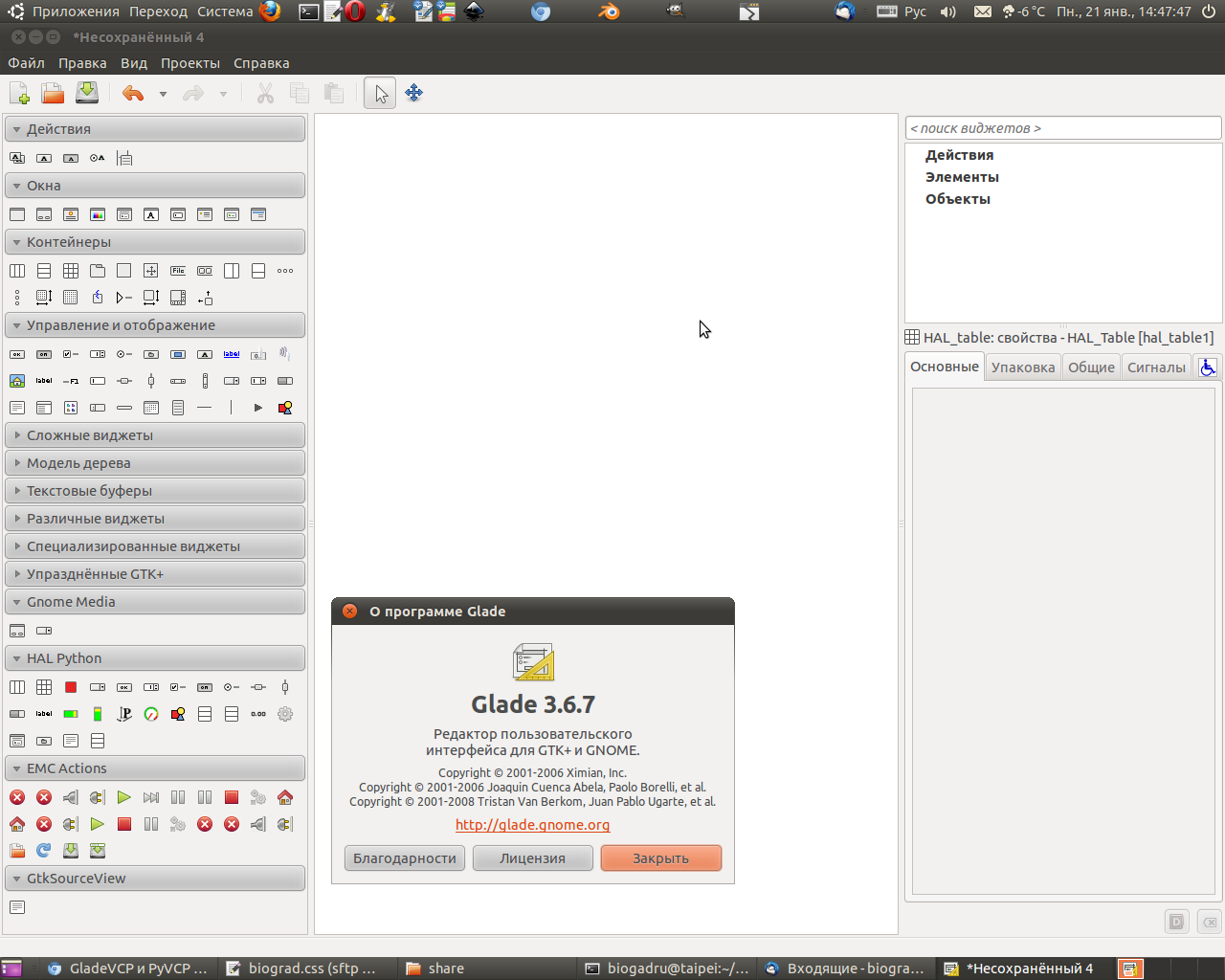The height and width of the screenshot is (980, 1225).
Task: Collapse the Управление и отображение section
Action: click(155, 325)
